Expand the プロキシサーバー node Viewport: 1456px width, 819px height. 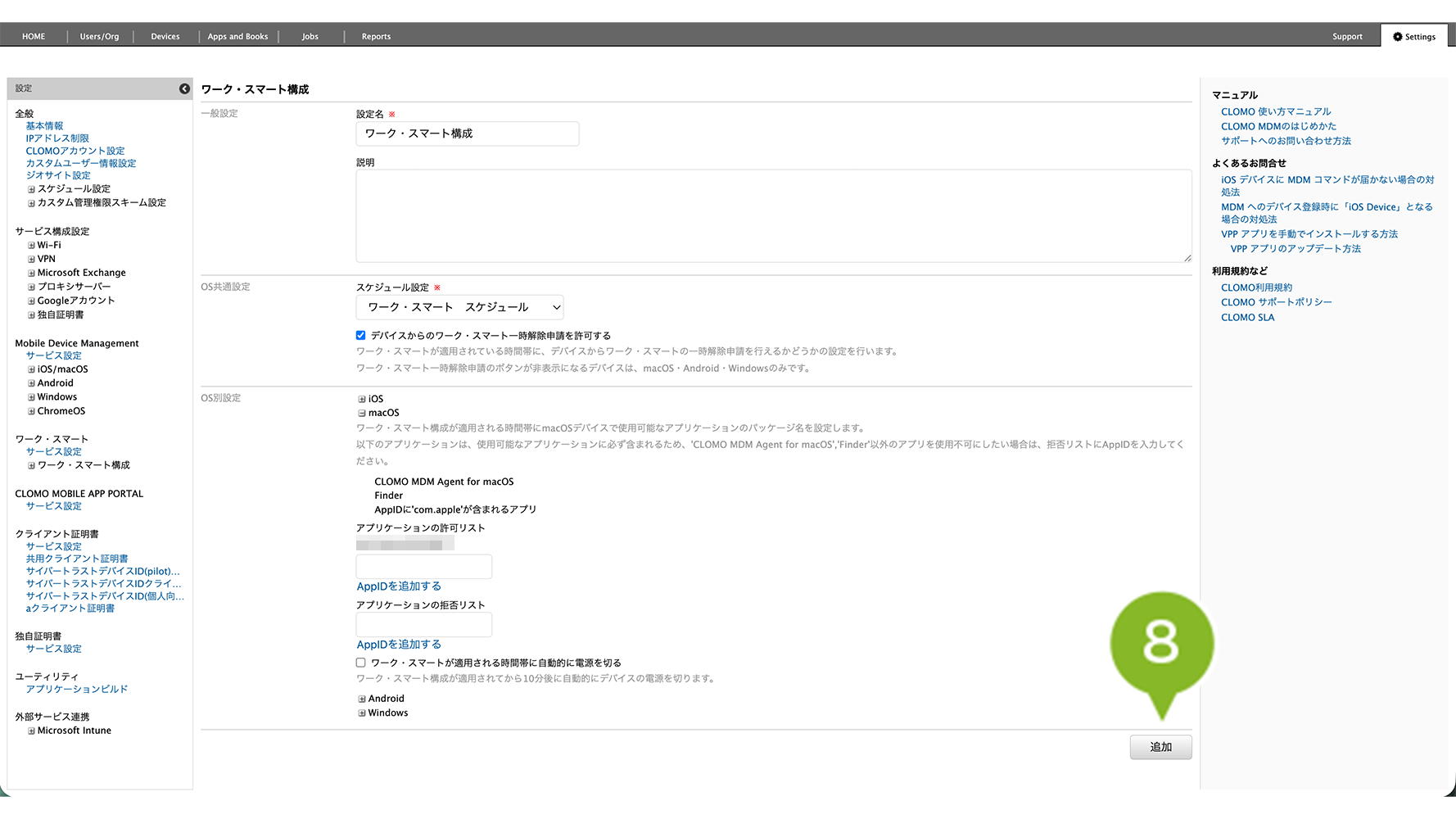[x=31, y=287]
